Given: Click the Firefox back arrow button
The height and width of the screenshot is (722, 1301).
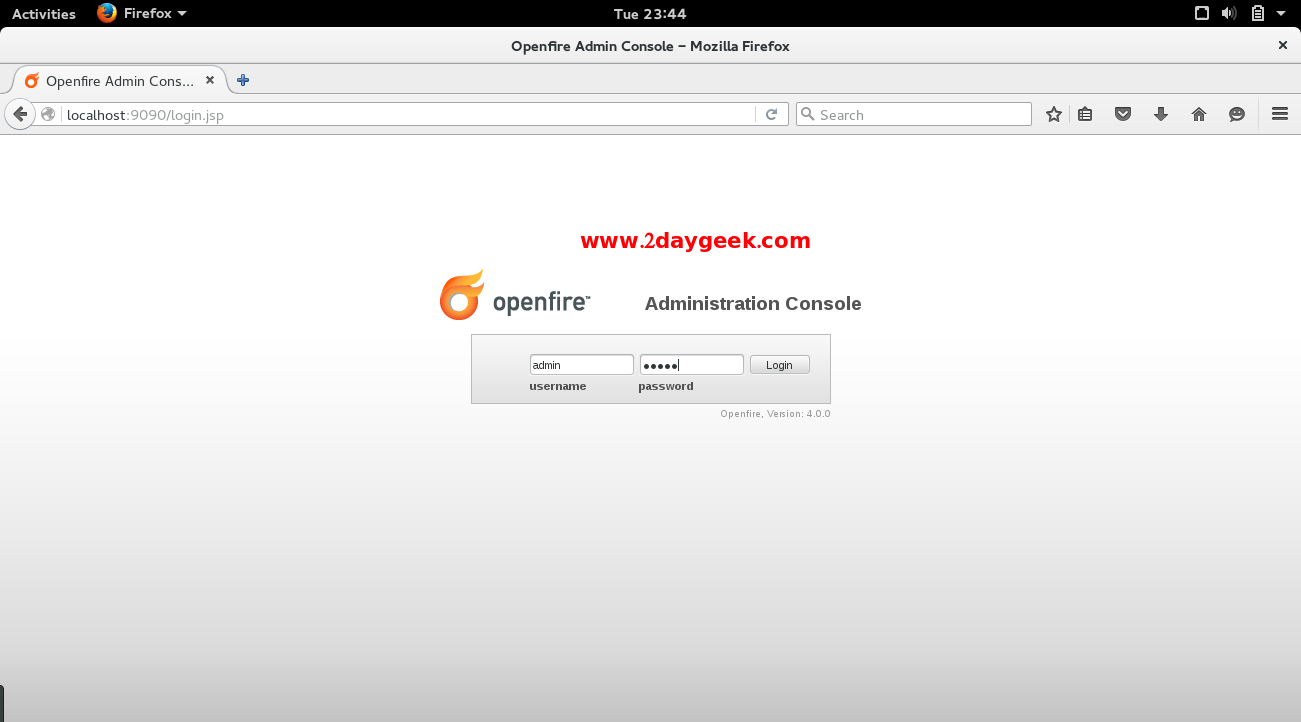Looking at the screenshot, I should click(20, 114).
